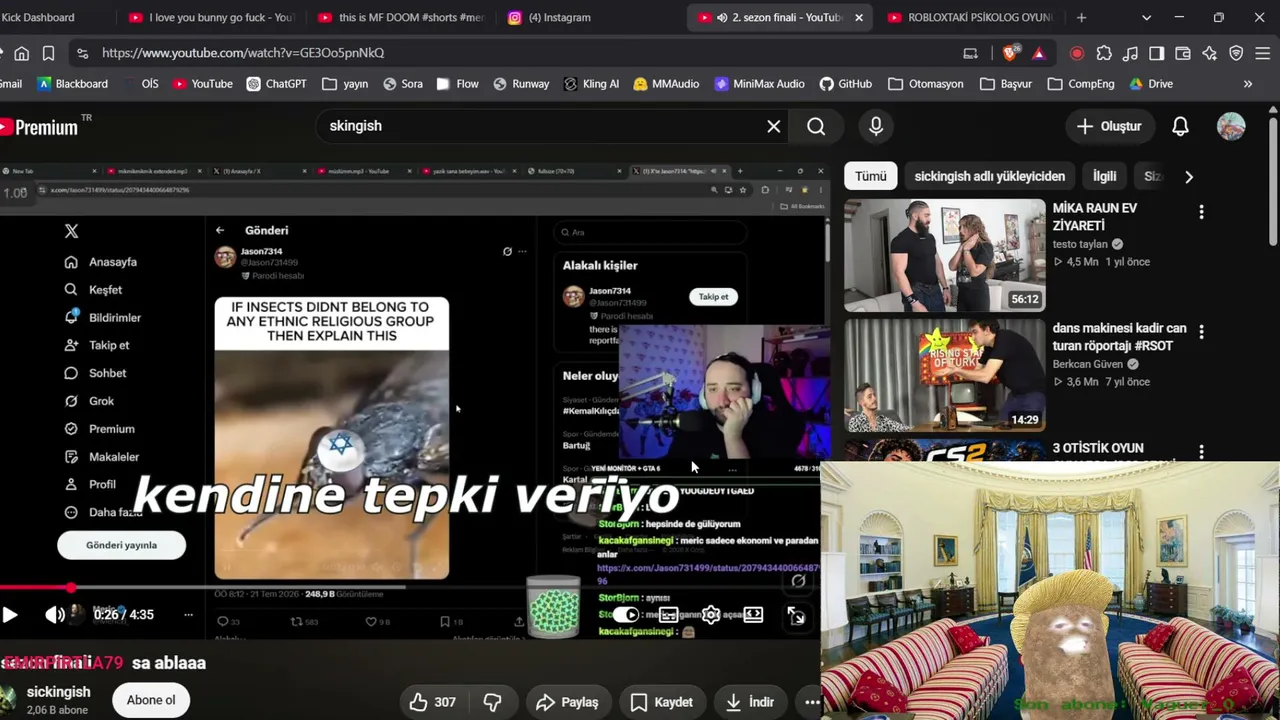The width and height of the screenshot is (1280, 720).
Task: Show hidden bookmarks with the chevron
Action: pyautogui.click(x=1247, y=84)
